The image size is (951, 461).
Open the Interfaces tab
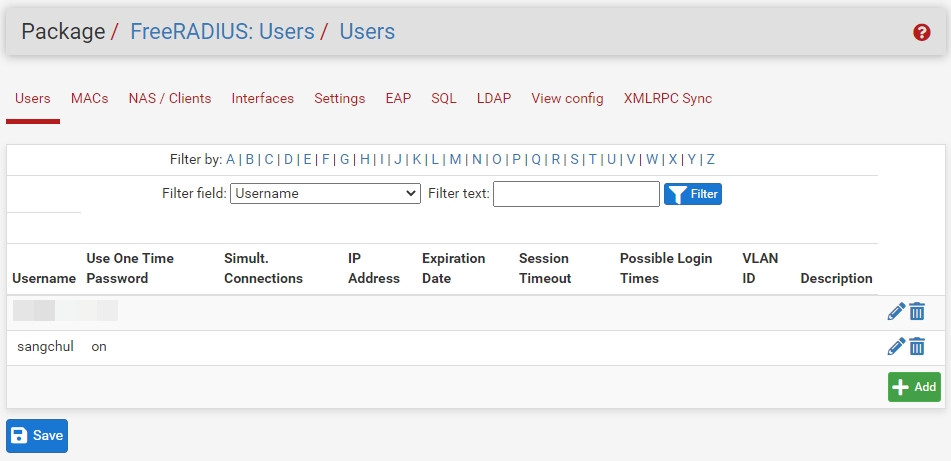pyautogui.click(x=263, y=98)
